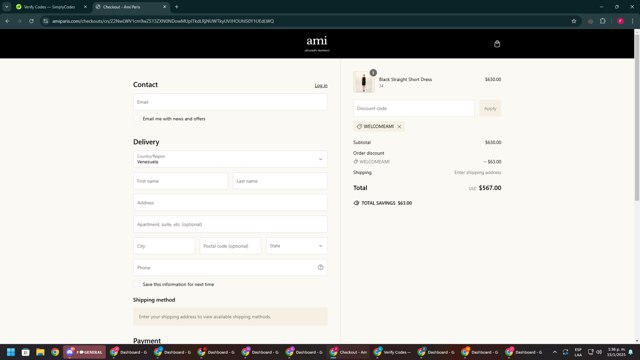Click the phone field help icon
This screenshot has height=360, width=640.
(320, 267)
